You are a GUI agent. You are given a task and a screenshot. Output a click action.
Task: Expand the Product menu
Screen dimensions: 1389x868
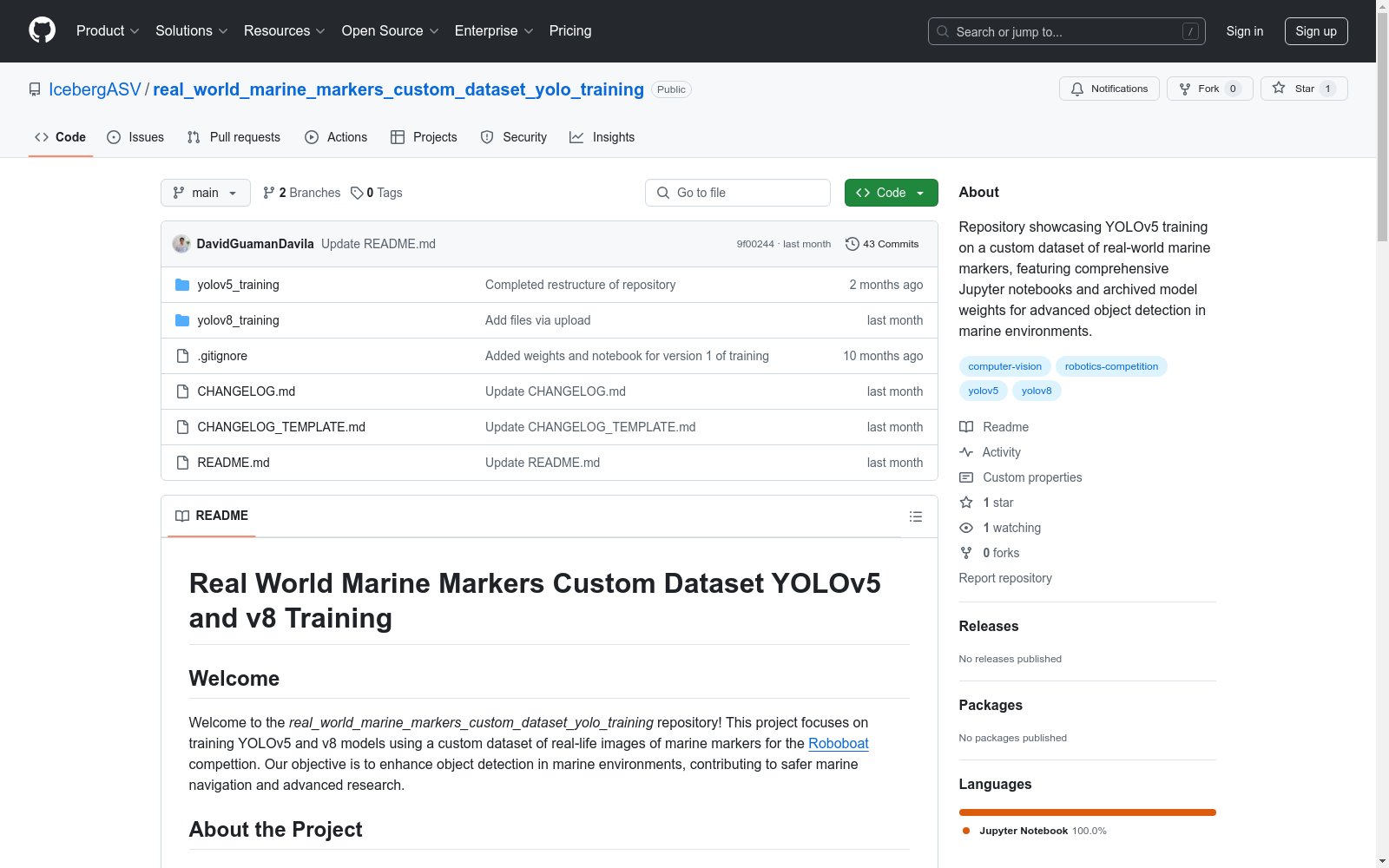[108, 31]
